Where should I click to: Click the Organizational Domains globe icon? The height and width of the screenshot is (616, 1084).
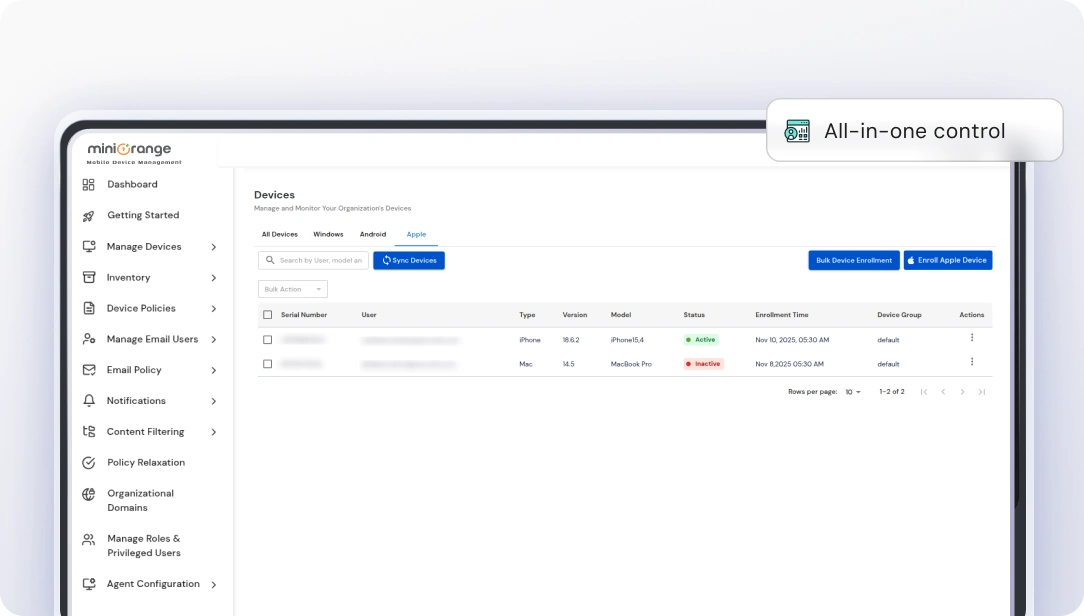click(88, 494)
